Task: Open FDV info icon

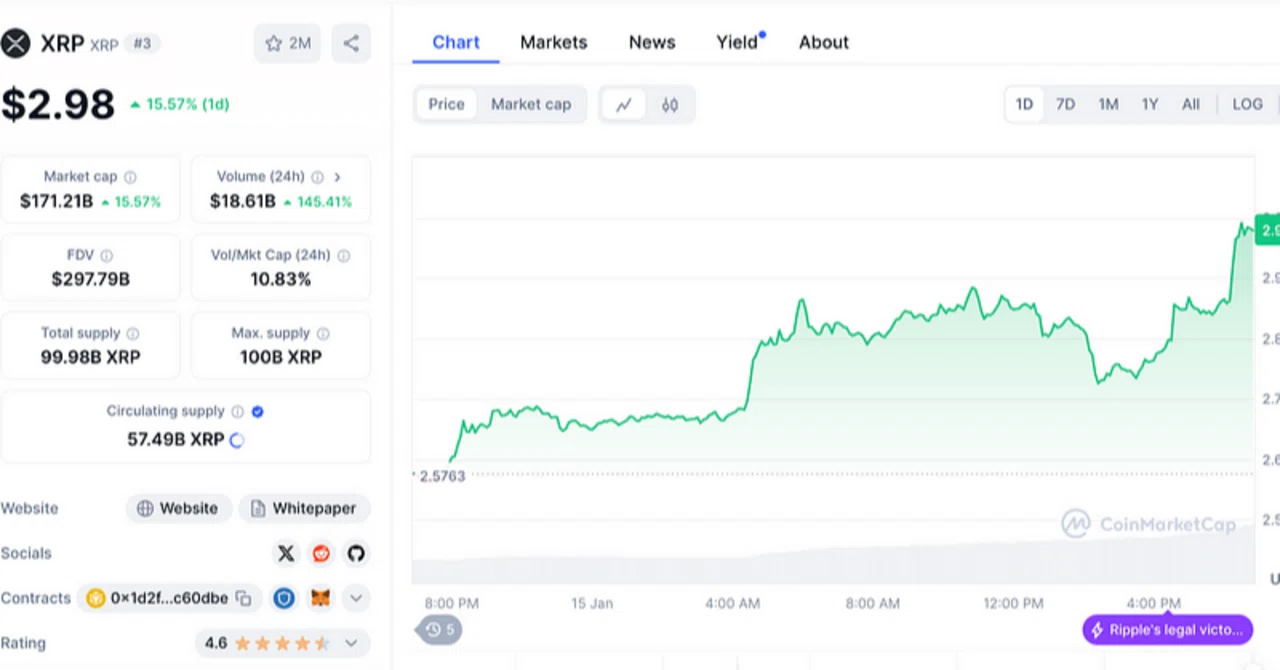Action: tap(107, 256)
